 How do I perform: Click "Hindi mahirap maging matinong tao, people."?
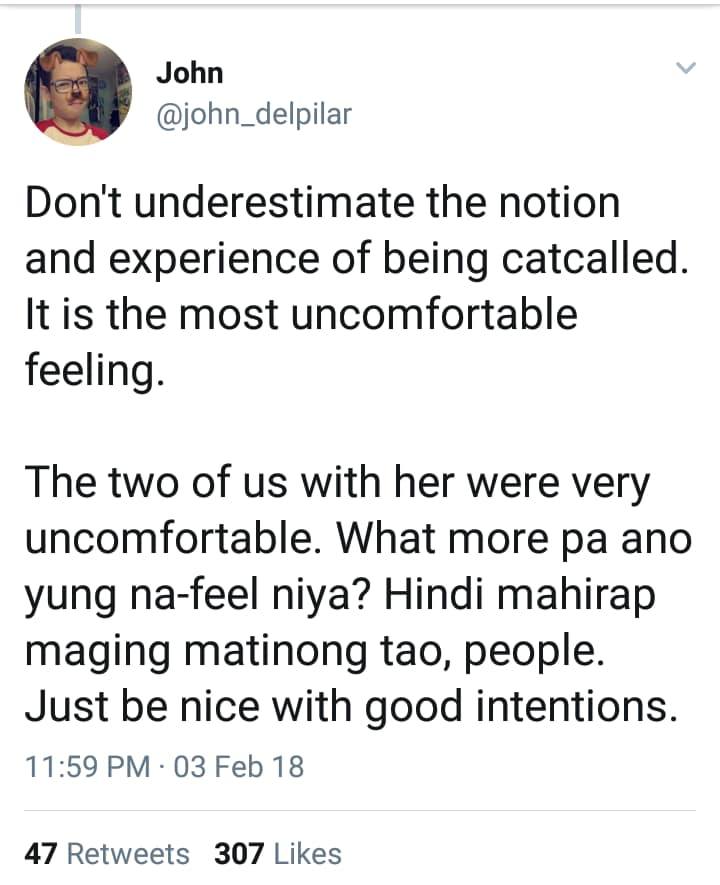340,622
